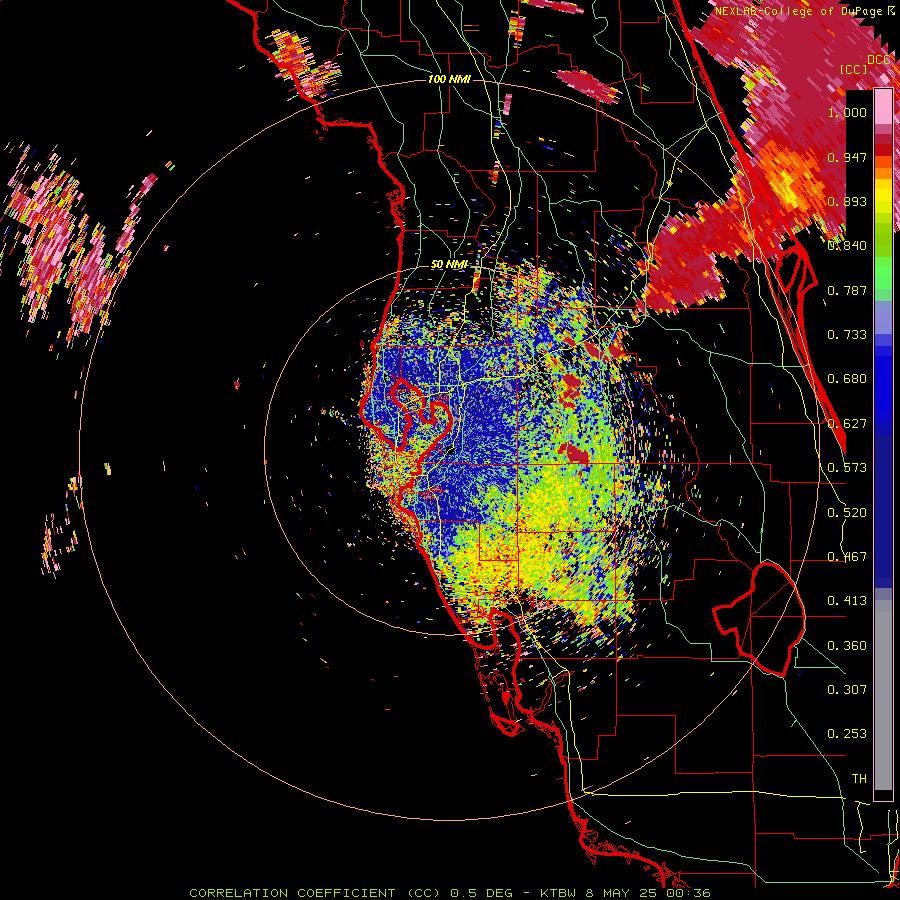The height and width of the screenshot is (900, 900).
Task: Select the 0.627 scale value
Action: [x=847, y=424]
